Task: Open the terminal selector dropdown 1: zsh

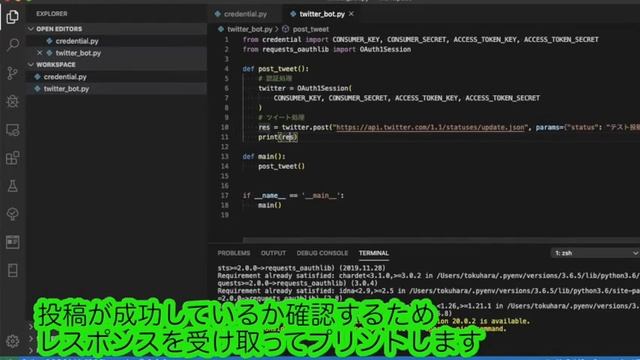Action: 595,253
